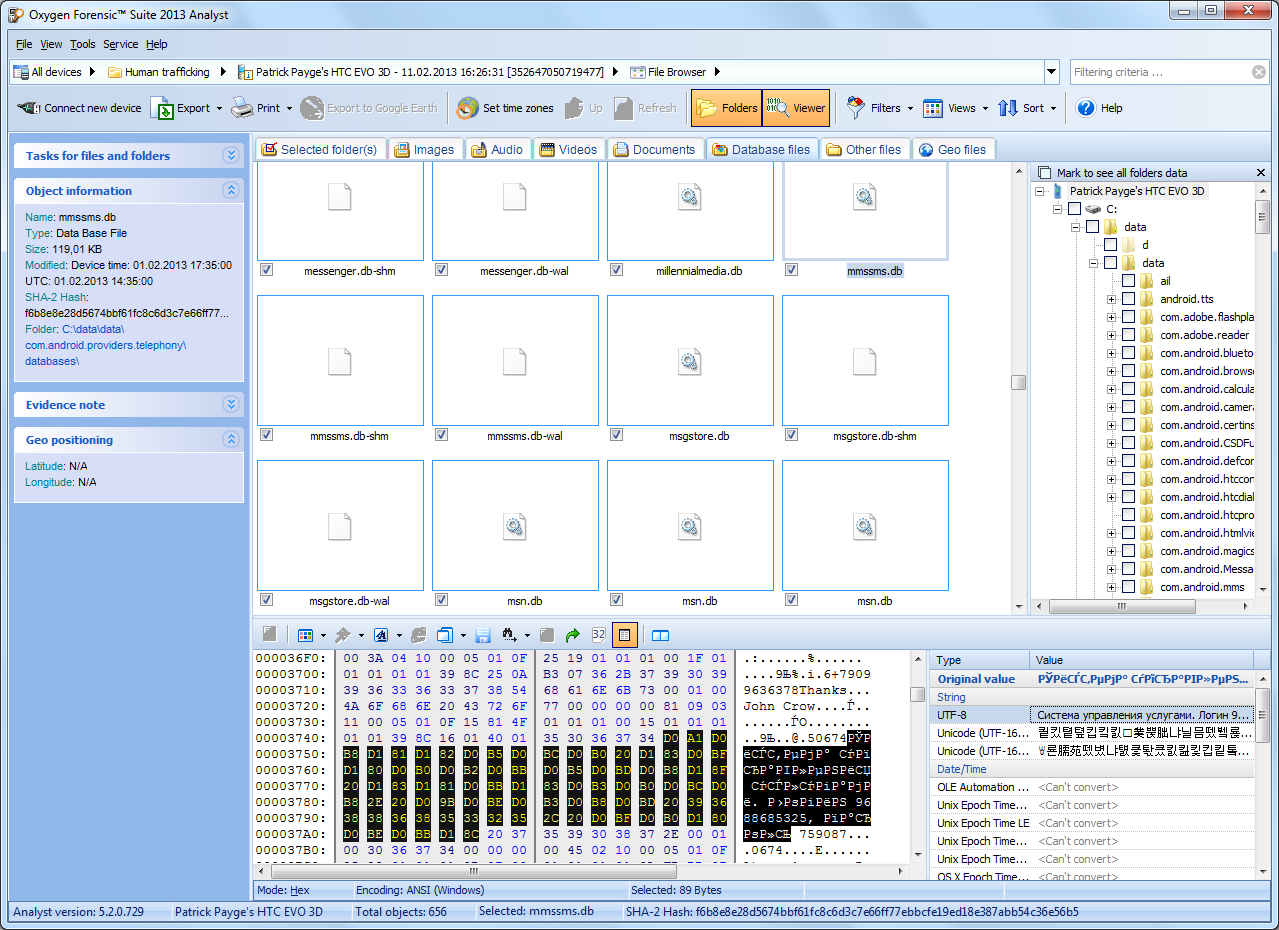Toggle the Folders panel button
Image resolution: width=1279 pixels, height=930 pixels.
coord(726,108)
